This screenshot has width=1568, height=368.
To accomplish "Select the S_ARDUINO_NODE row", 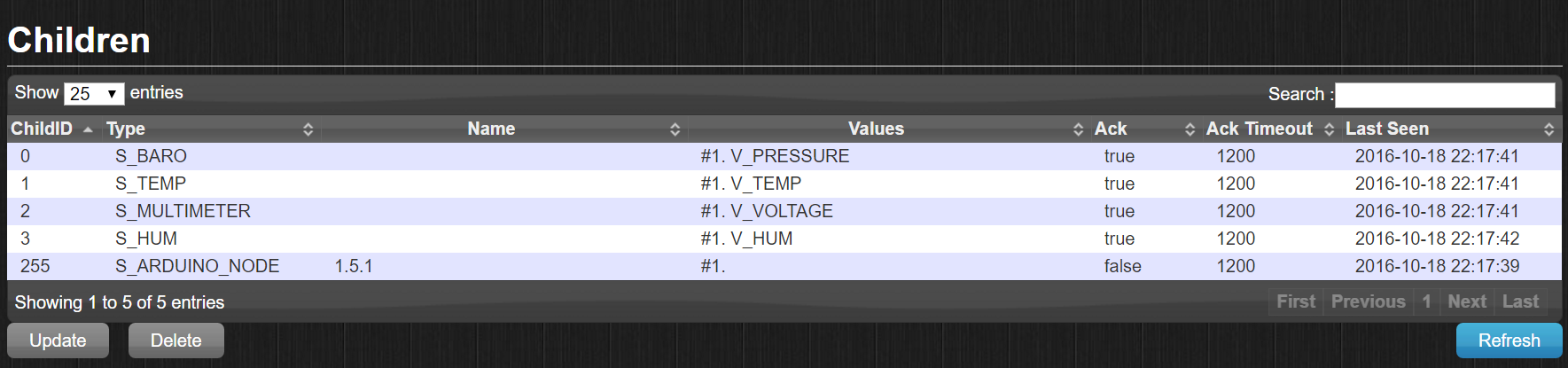I will [197, 266].
